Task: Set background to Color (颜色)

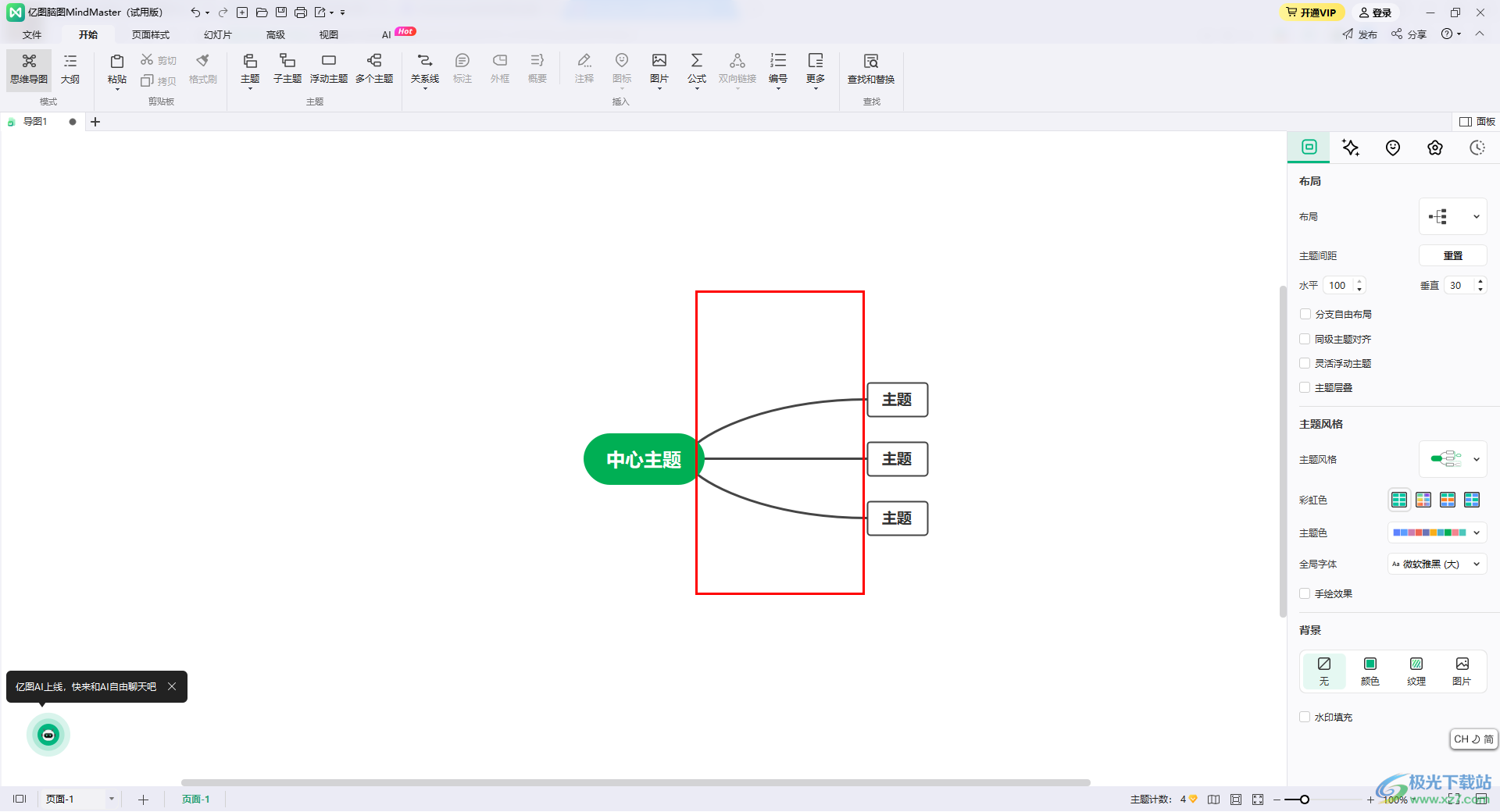Action: tap(1370, 671)
